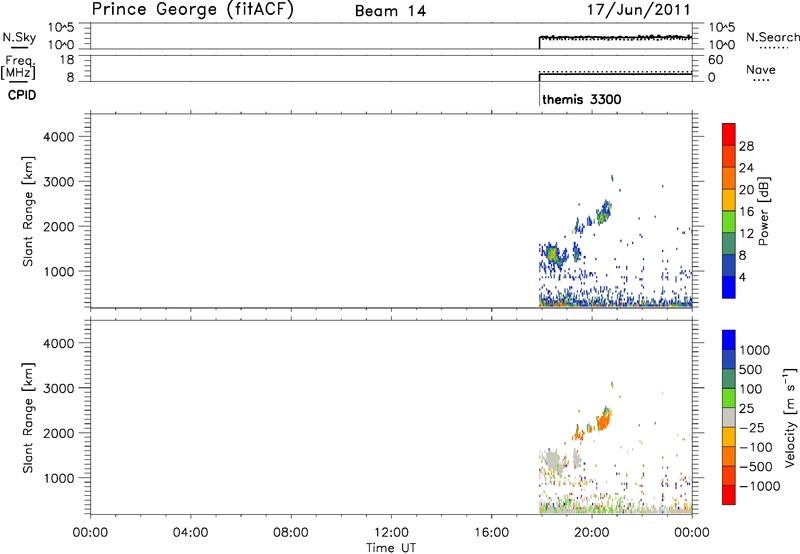Click the 'Slant Range [km]' label of power panel
Image resolution: width=800 pixels, height=554 pixels.
(x=28, y=211)
